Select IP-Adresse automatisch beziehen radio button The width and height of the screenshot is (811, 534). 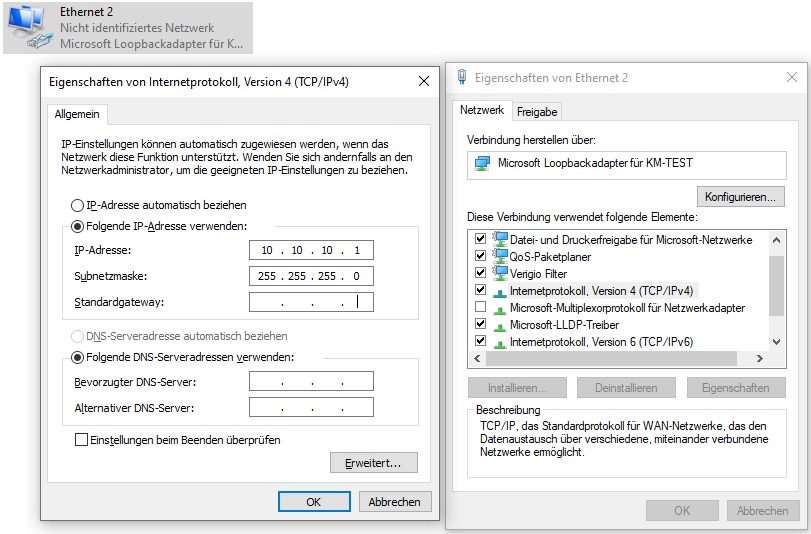[77, 205]
